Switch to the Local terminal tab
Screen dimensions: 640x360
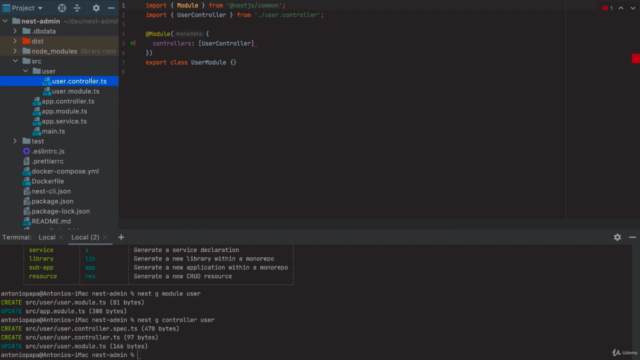coord(47,237)
